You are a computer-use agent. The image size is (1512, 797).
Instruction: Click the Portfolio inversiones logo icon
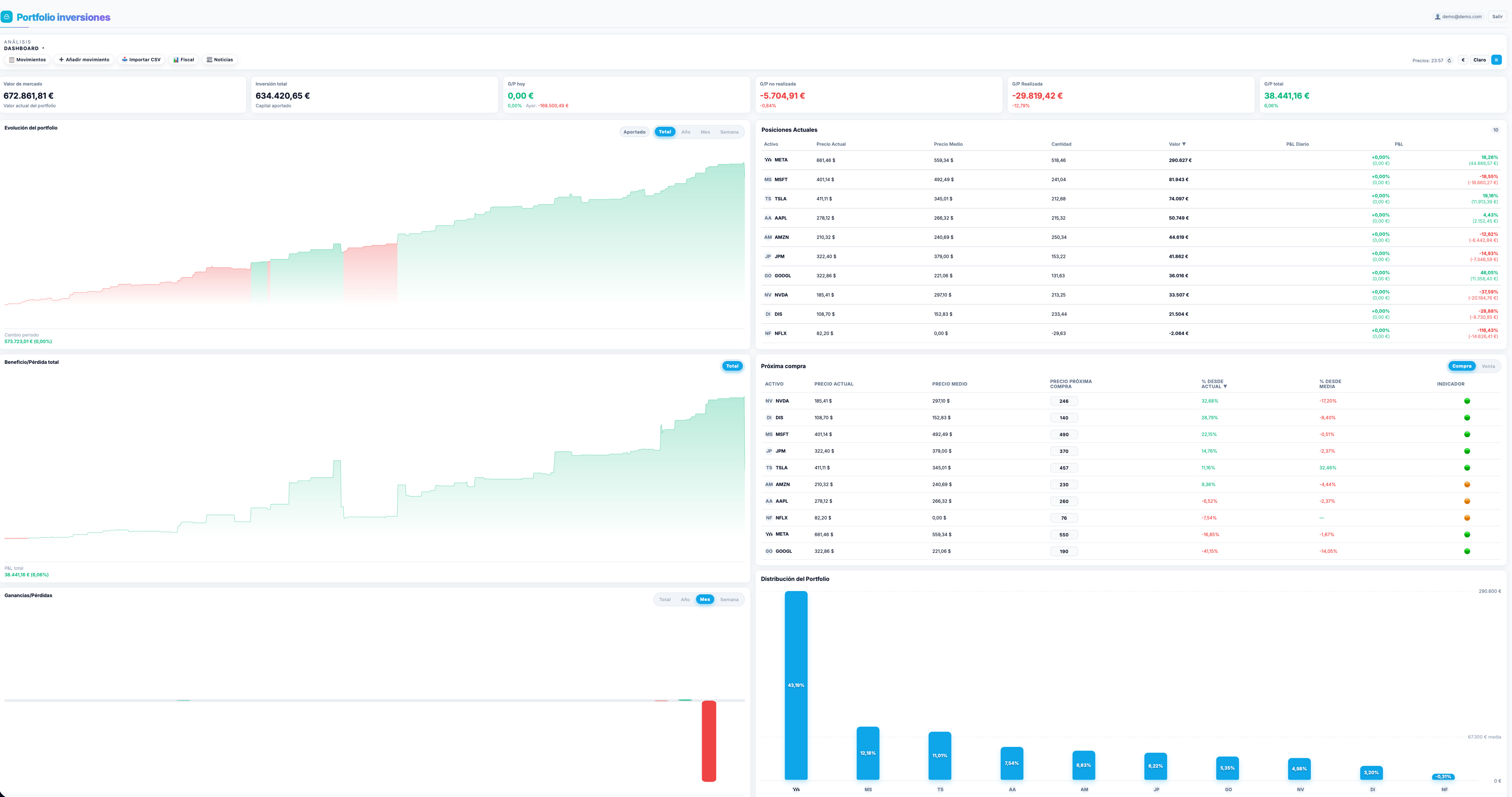click(x=7, y=17)
